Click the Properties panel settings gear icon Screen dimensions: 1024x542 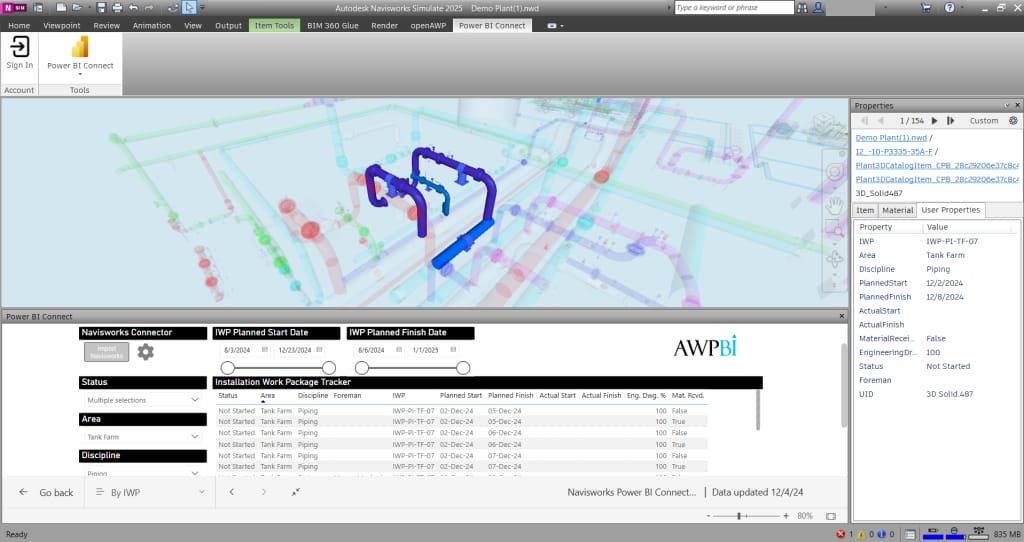click(1013, 121)
